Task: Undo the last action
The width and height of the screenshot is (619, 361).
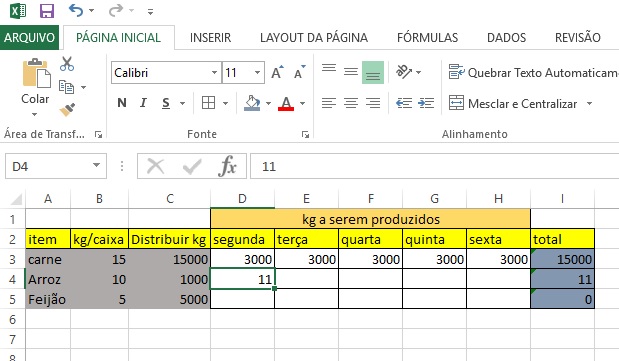Action: pyautogui.click(x=76, y=11)
